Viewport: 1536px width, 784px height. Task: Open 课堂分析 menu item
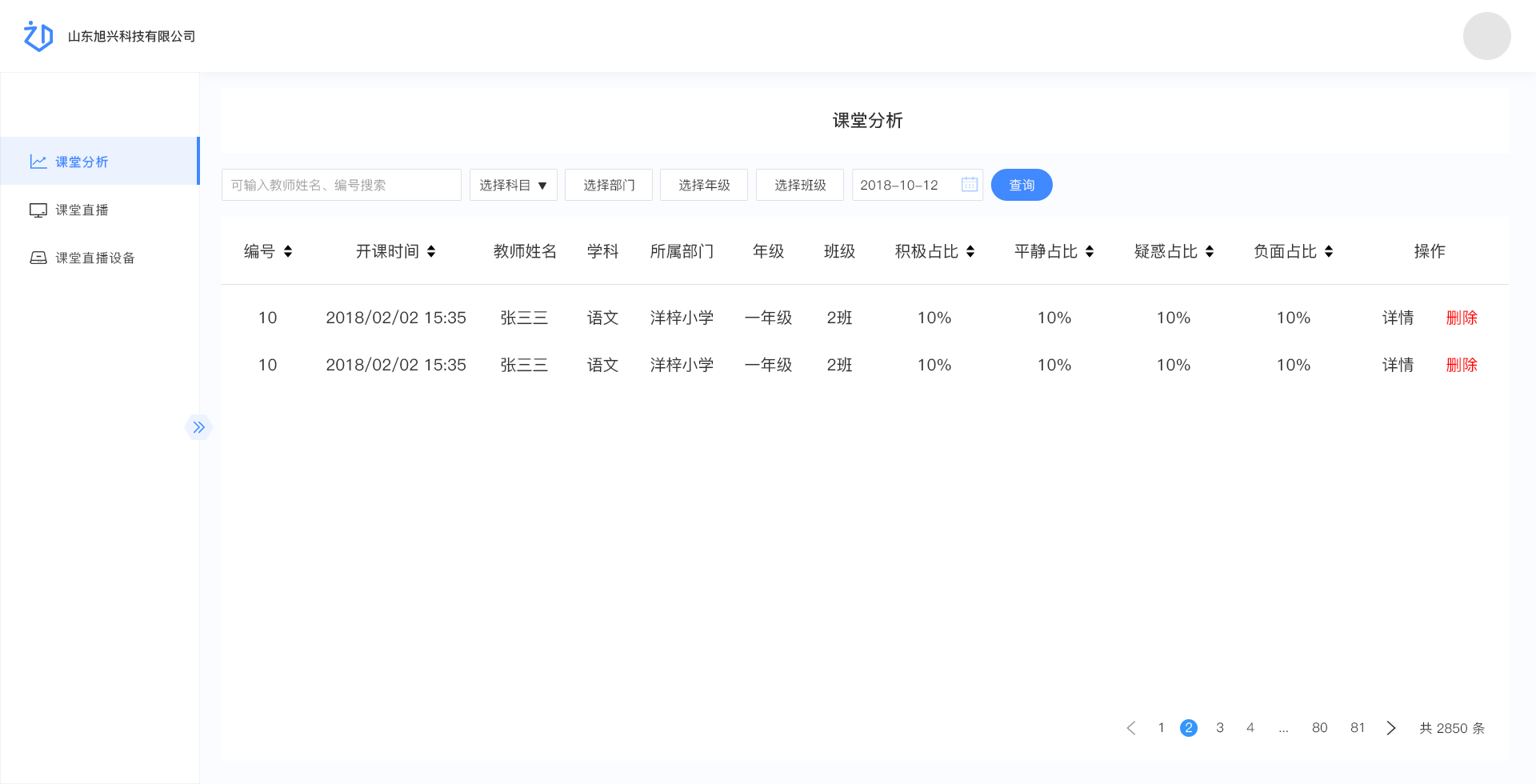[100, 162]
